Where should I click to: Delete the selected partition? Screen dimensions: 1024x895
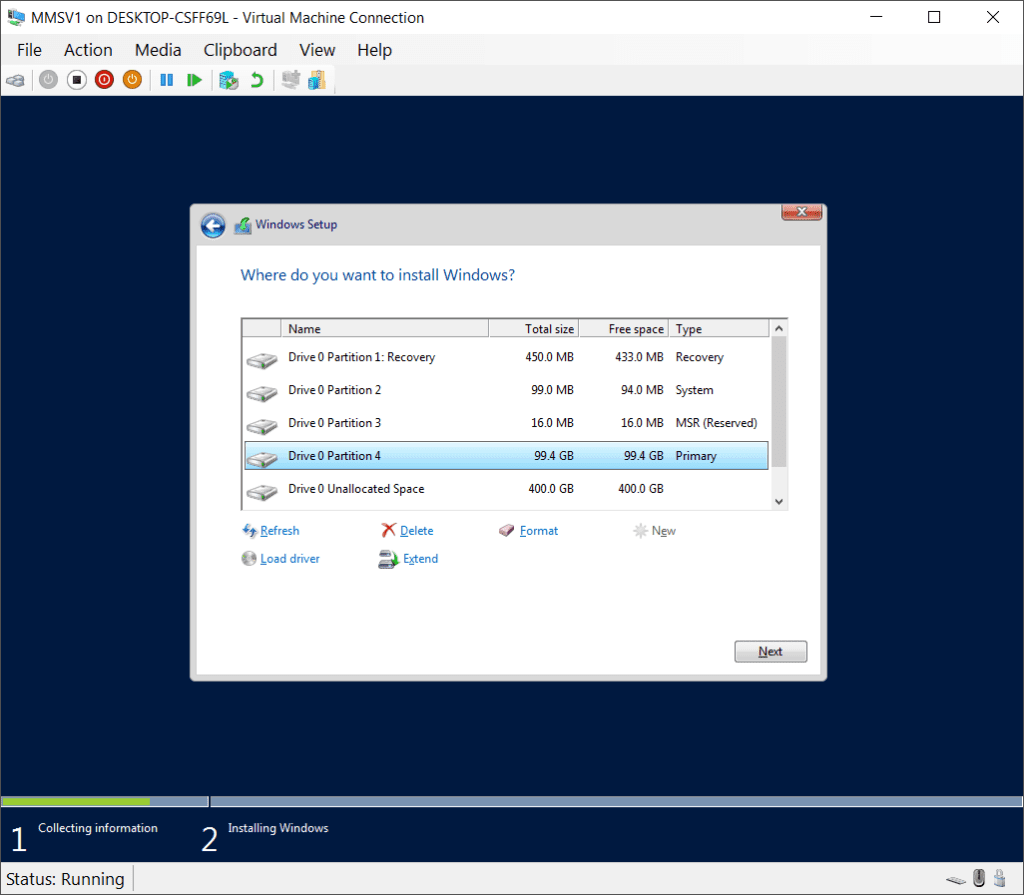click(408, 530)
